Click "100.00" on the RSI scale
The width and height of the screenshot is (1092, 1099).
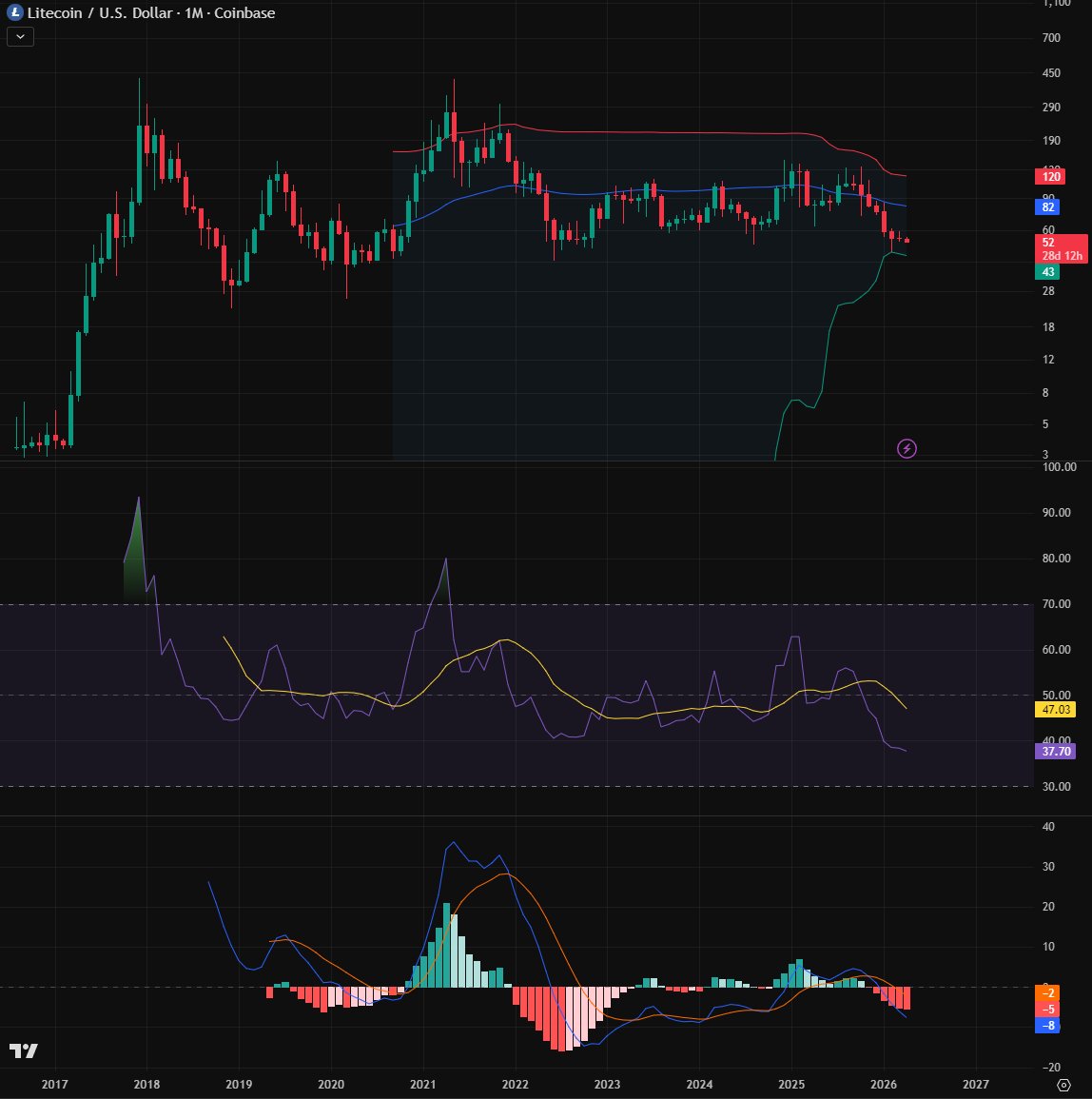coord(1059,467)
